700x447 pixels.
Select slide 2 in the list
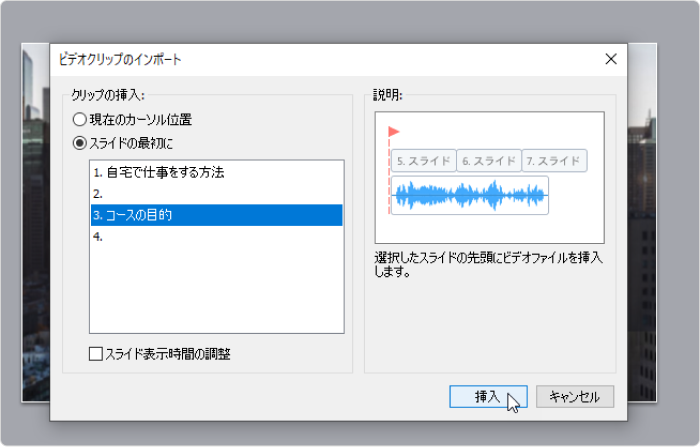pos(217,194)
